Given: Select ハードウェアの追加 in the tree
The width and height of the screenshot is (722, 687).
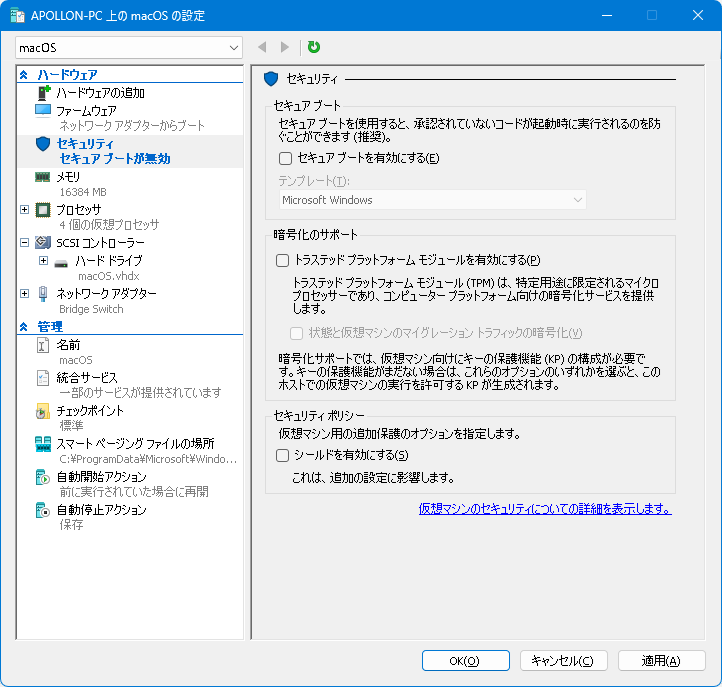Looking at the screenshot, I should [x=100, y=93].
